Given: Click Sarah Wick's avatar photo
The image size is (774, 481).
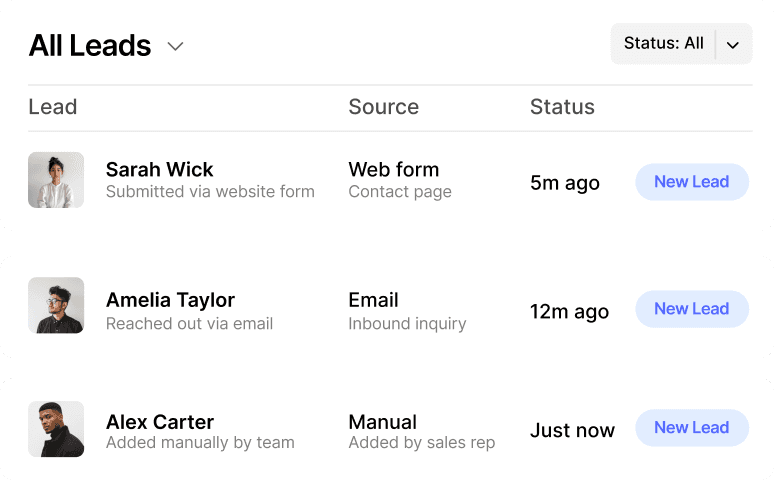Looking at the screenshot, I should 56,180.
